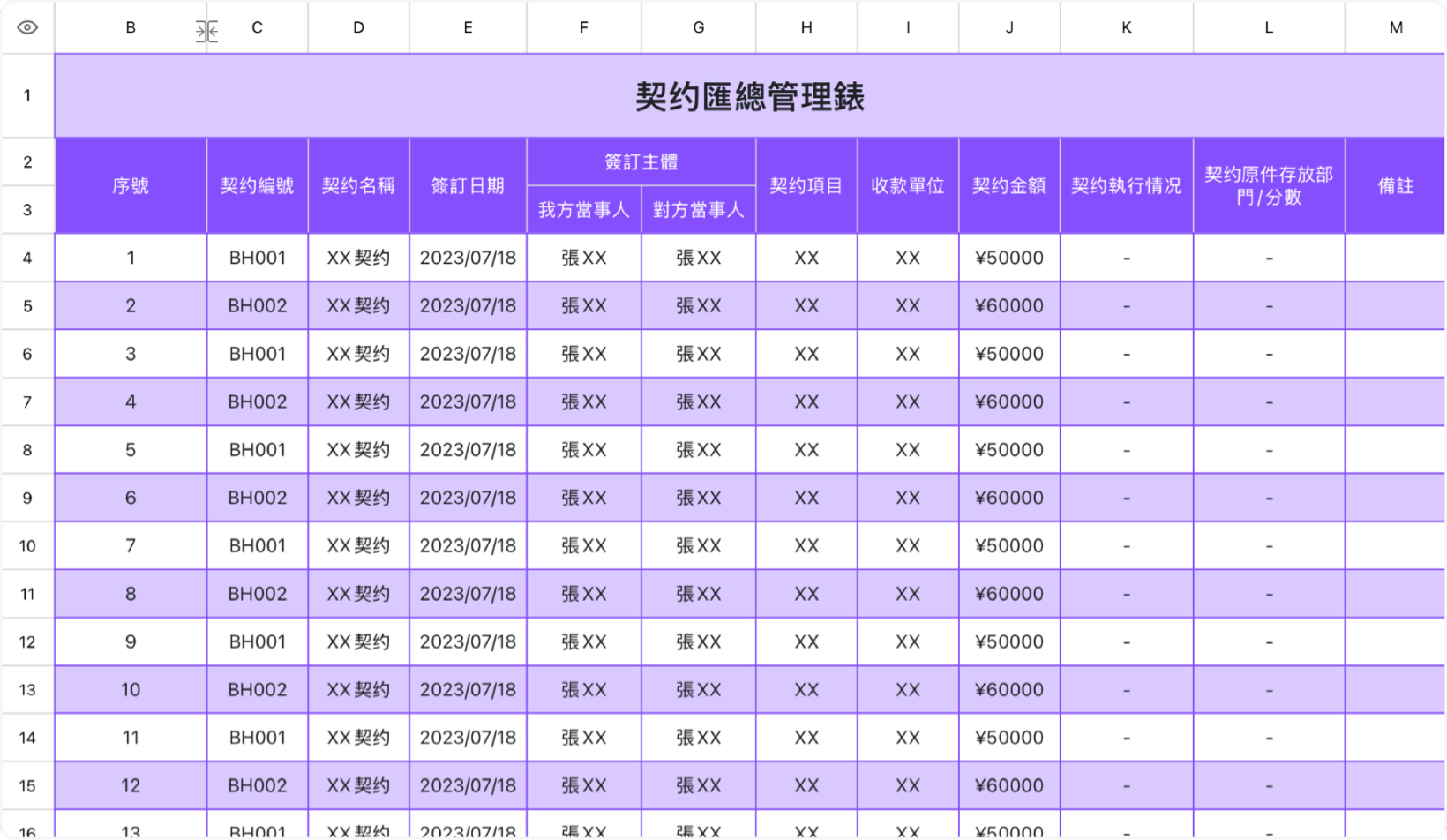Viewport: 1447px width, 840px height.
Task: Select row 4 header
Action: pos(27,258)
